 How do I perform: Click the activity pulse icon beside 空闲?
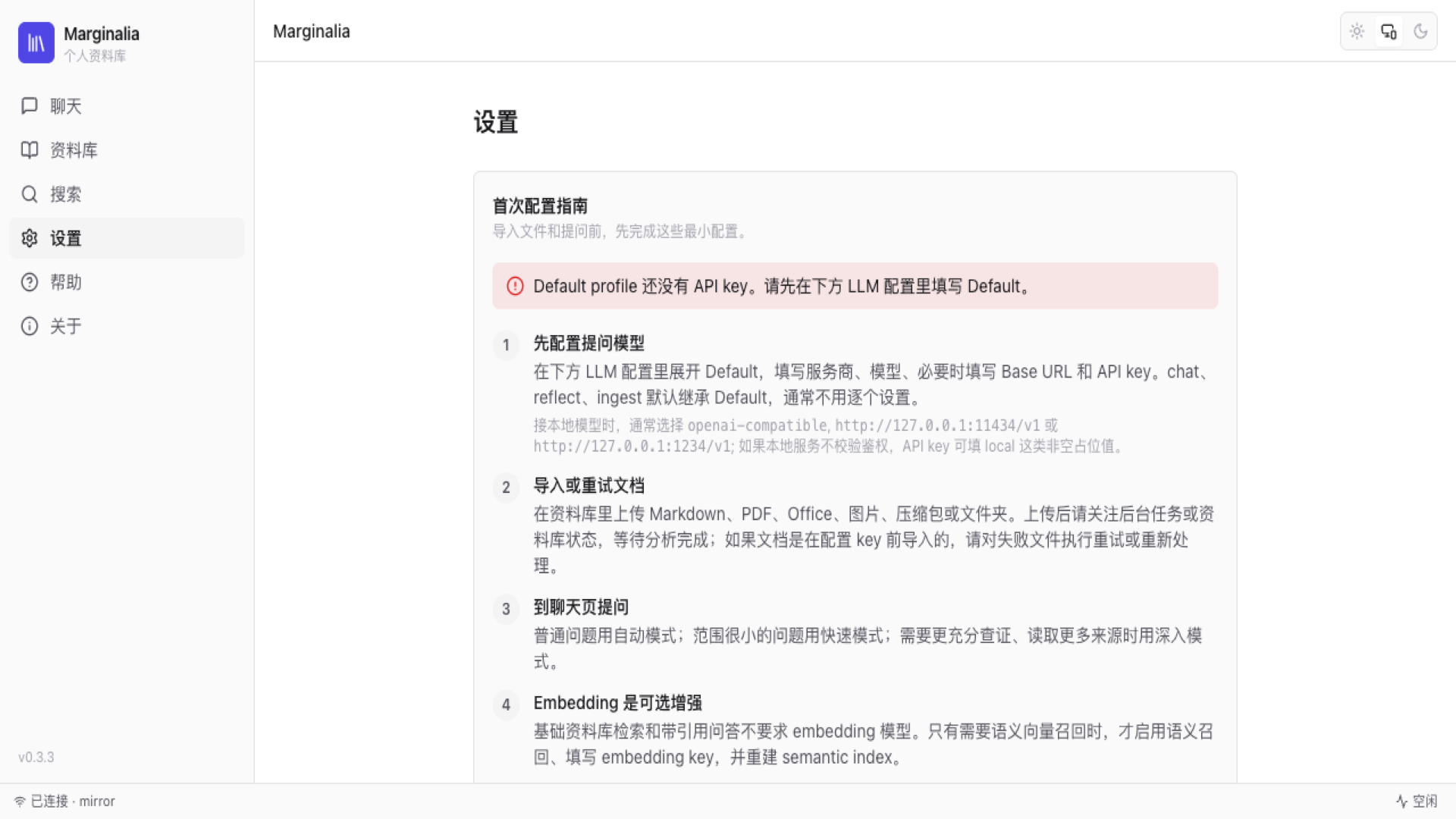[x=1401, y=801]
